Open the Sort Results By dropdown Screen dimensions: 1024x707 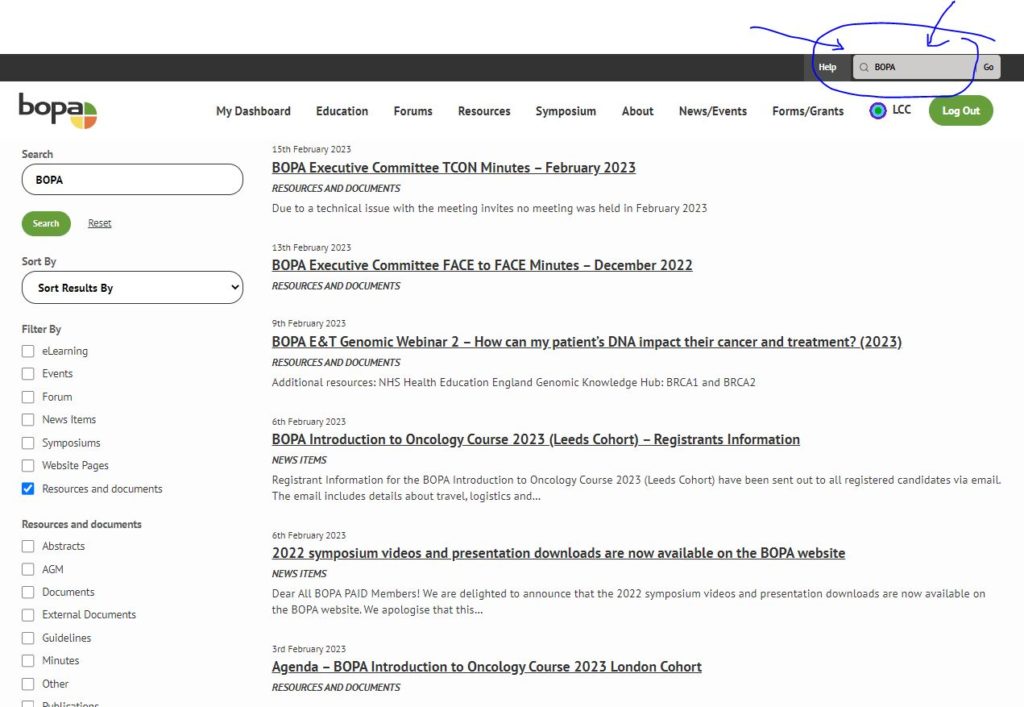click(132, 287)
